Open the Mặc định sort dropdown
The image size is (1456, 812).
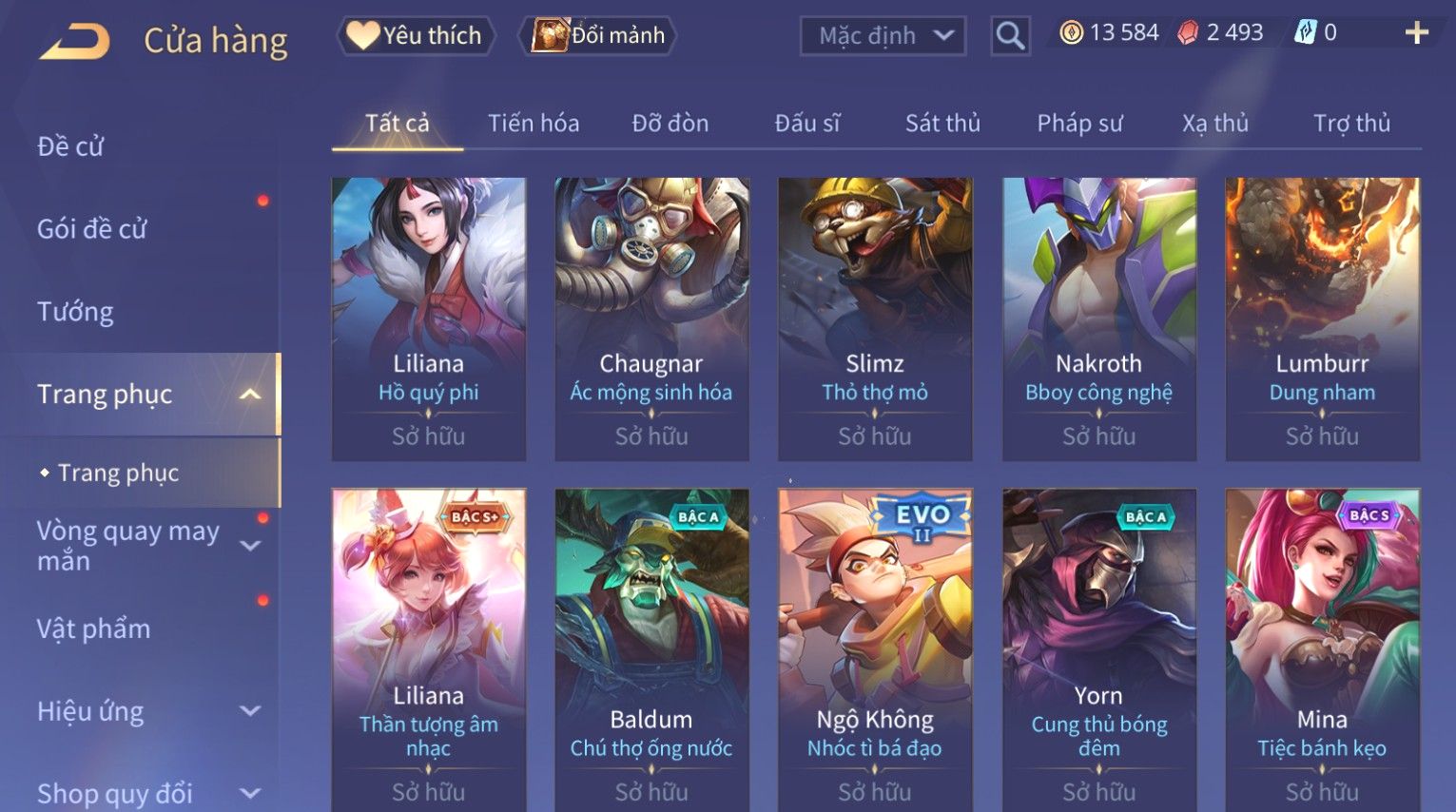pos(883,36)
